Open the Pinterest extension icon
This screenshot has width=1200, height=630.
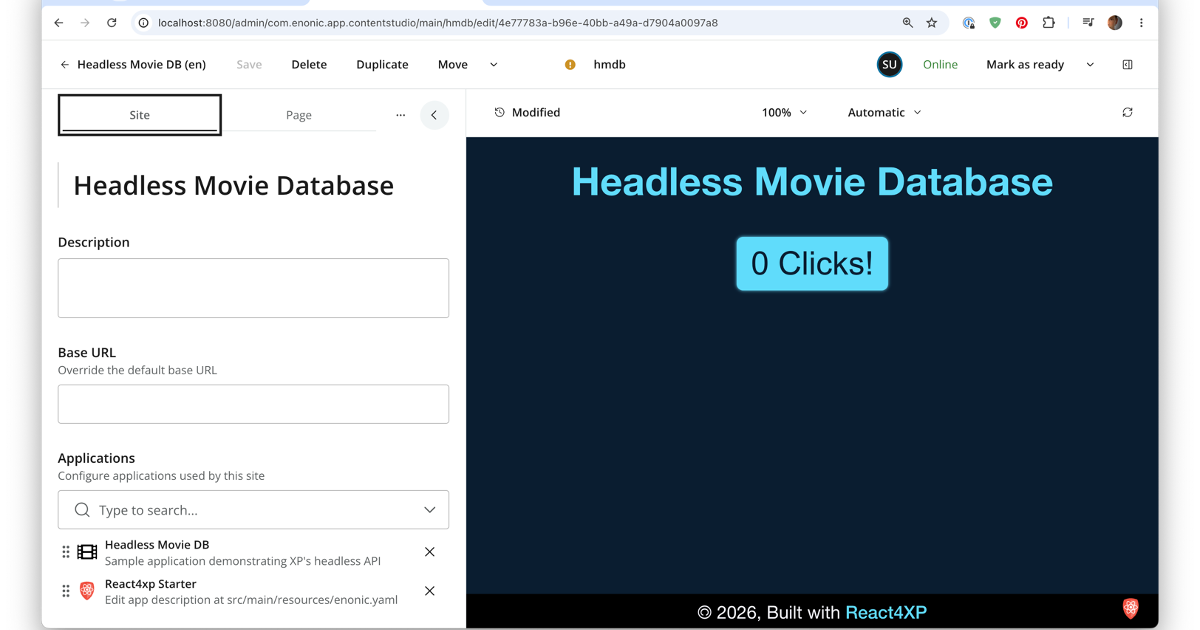pyautogui.click(x=1022, y=23)
